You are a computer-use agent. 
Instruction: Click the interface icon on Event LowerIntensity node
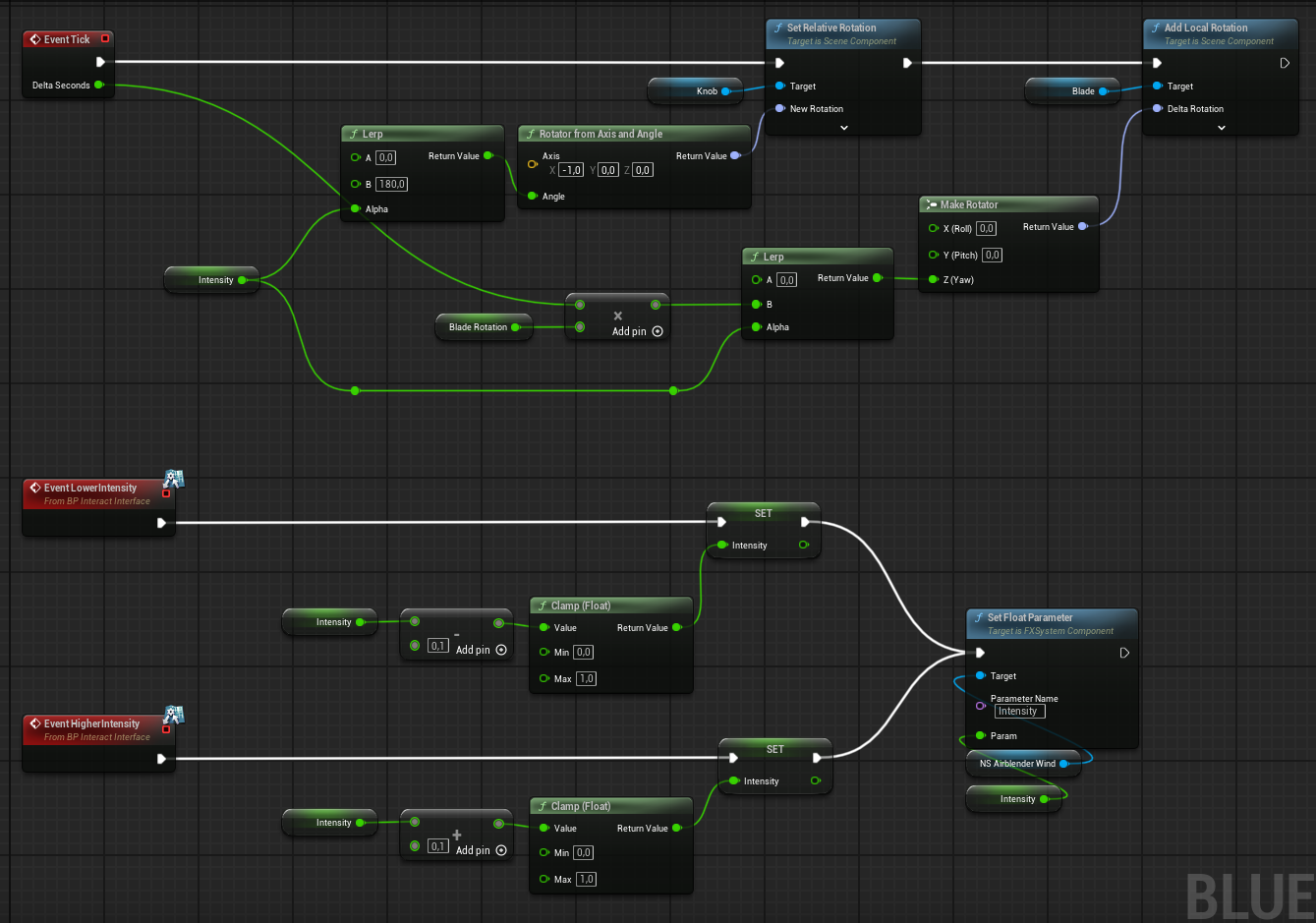pos(173,480)
